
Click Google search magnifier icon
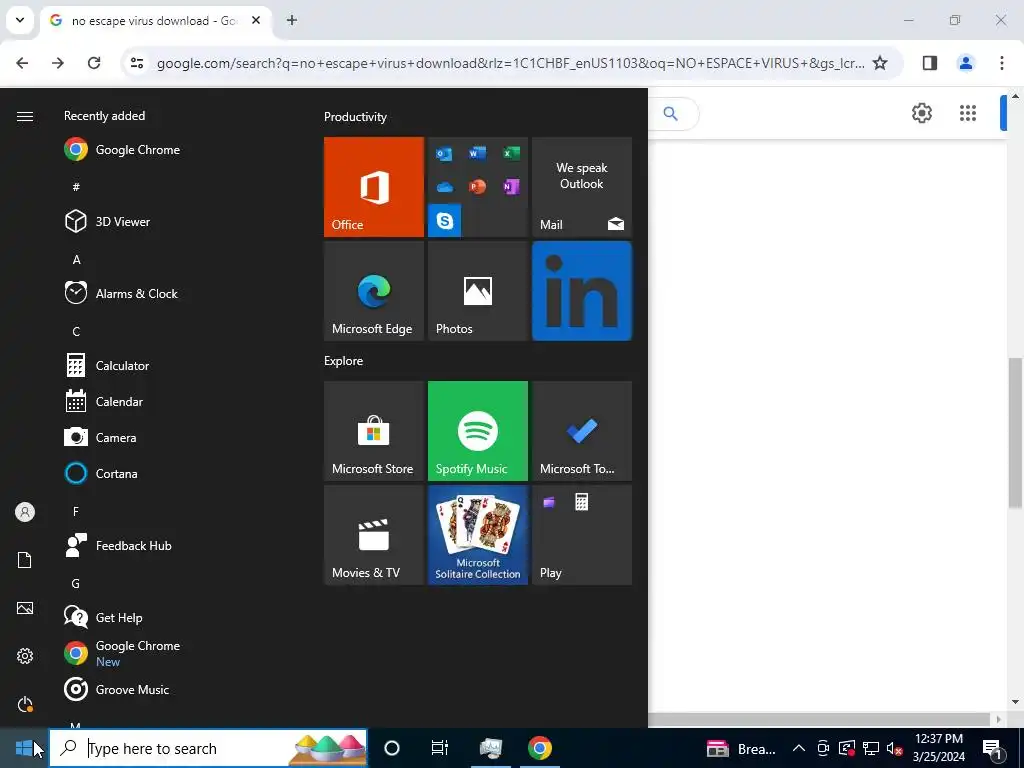[x=671, y=114]
